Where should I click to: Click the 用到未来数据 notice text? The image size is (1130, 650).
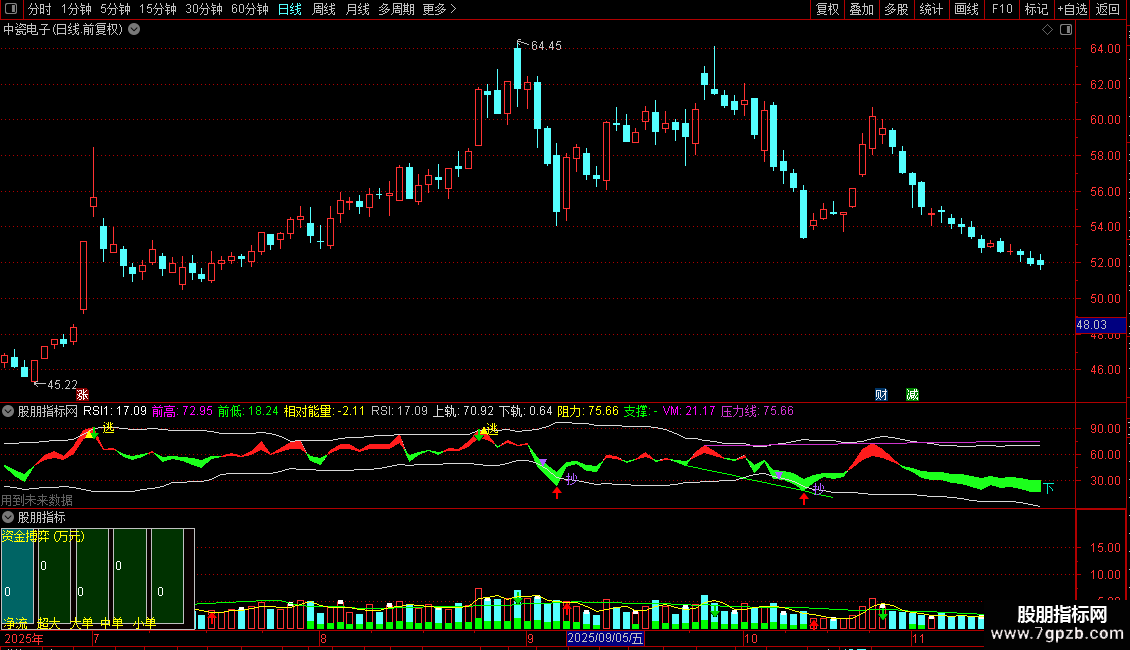coord(37,500)
